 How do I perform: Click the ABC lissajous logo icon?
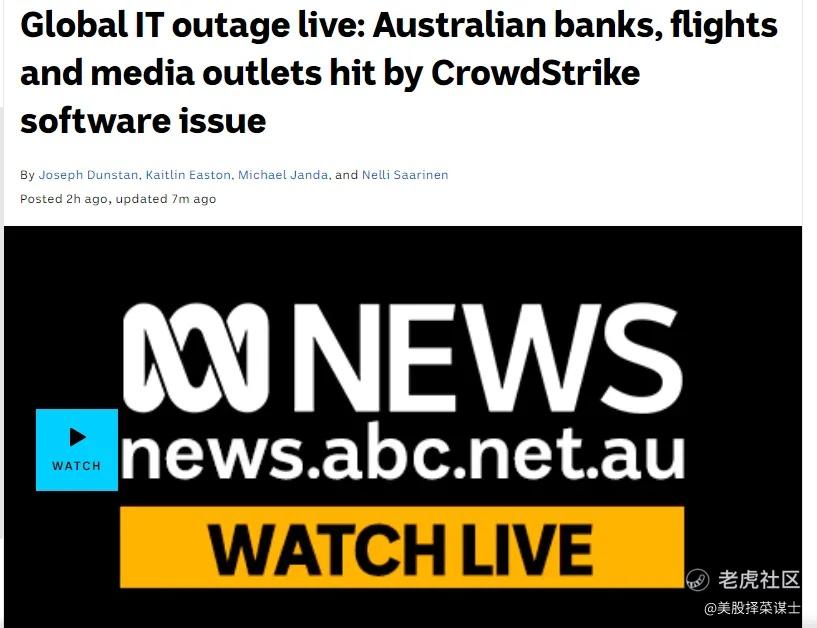click(x=195, y=358)
